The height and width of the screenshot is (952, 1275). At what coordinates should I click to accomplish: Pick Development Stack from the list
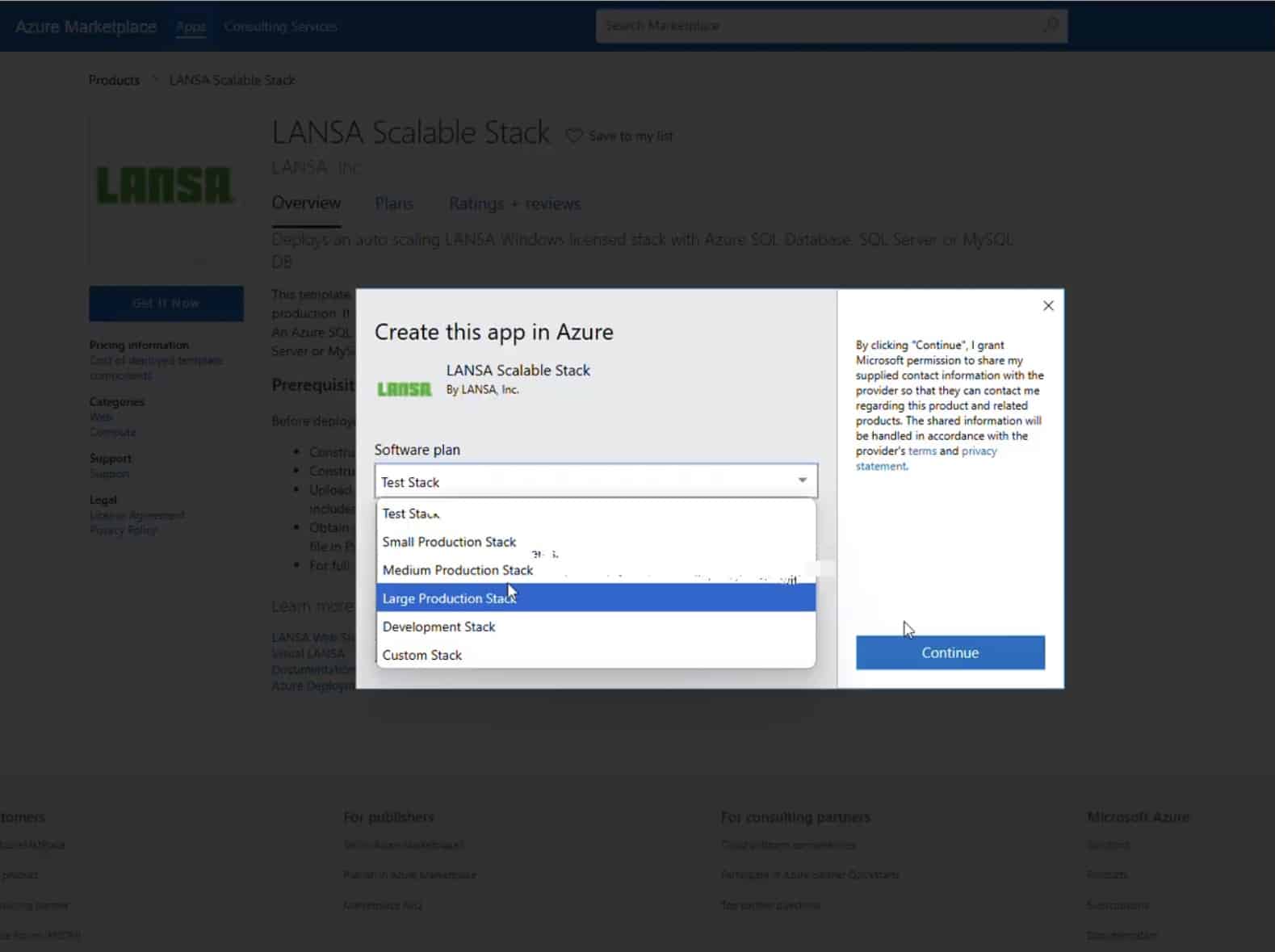point(596,627)
